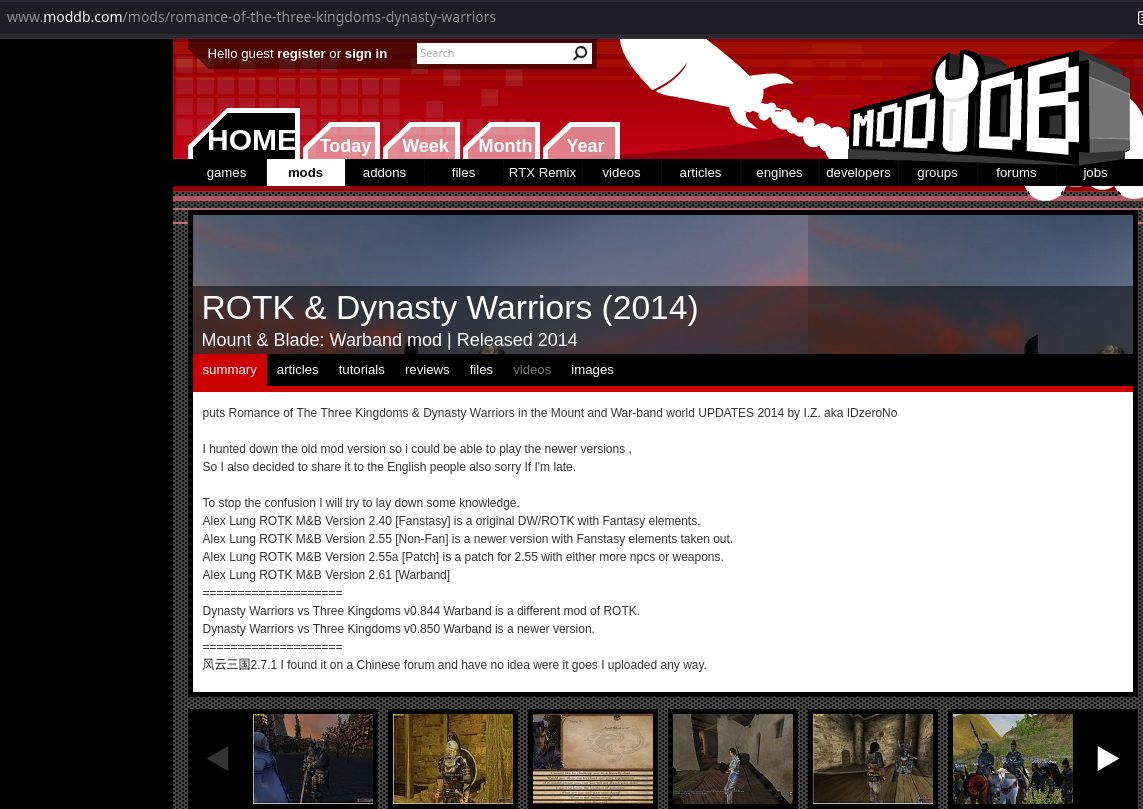Switch to the mod's videos tab

coord(532,370)
